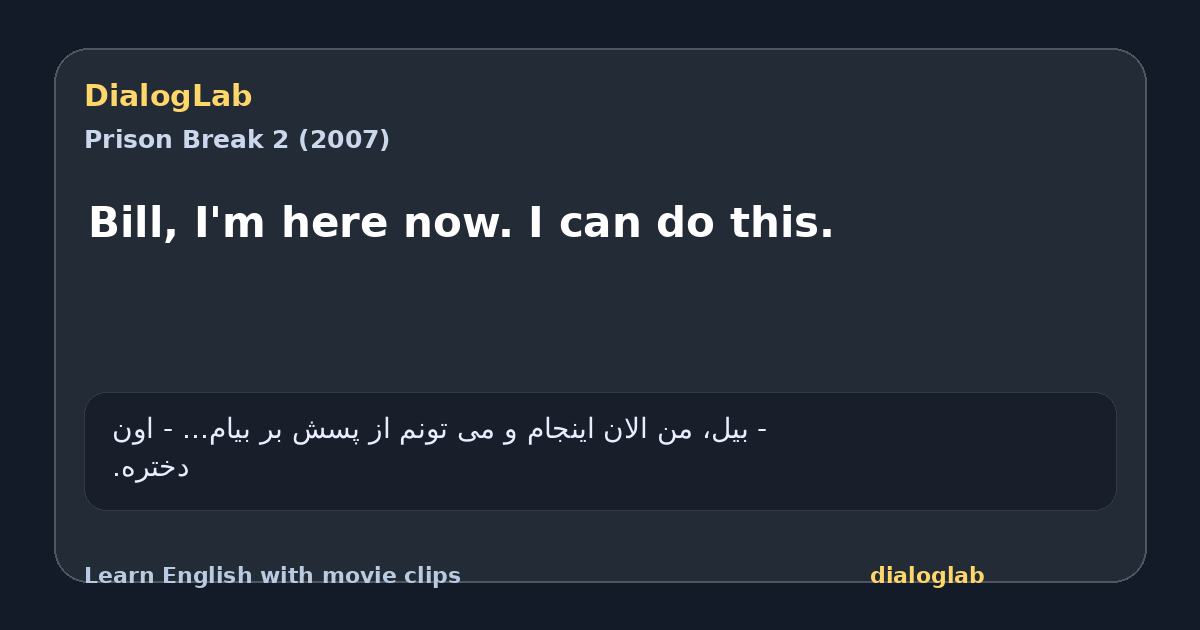Click the DialogLab logo title
Image resolution: width=1200 pixels, height=630 pixels.
[x=168, y=96]
